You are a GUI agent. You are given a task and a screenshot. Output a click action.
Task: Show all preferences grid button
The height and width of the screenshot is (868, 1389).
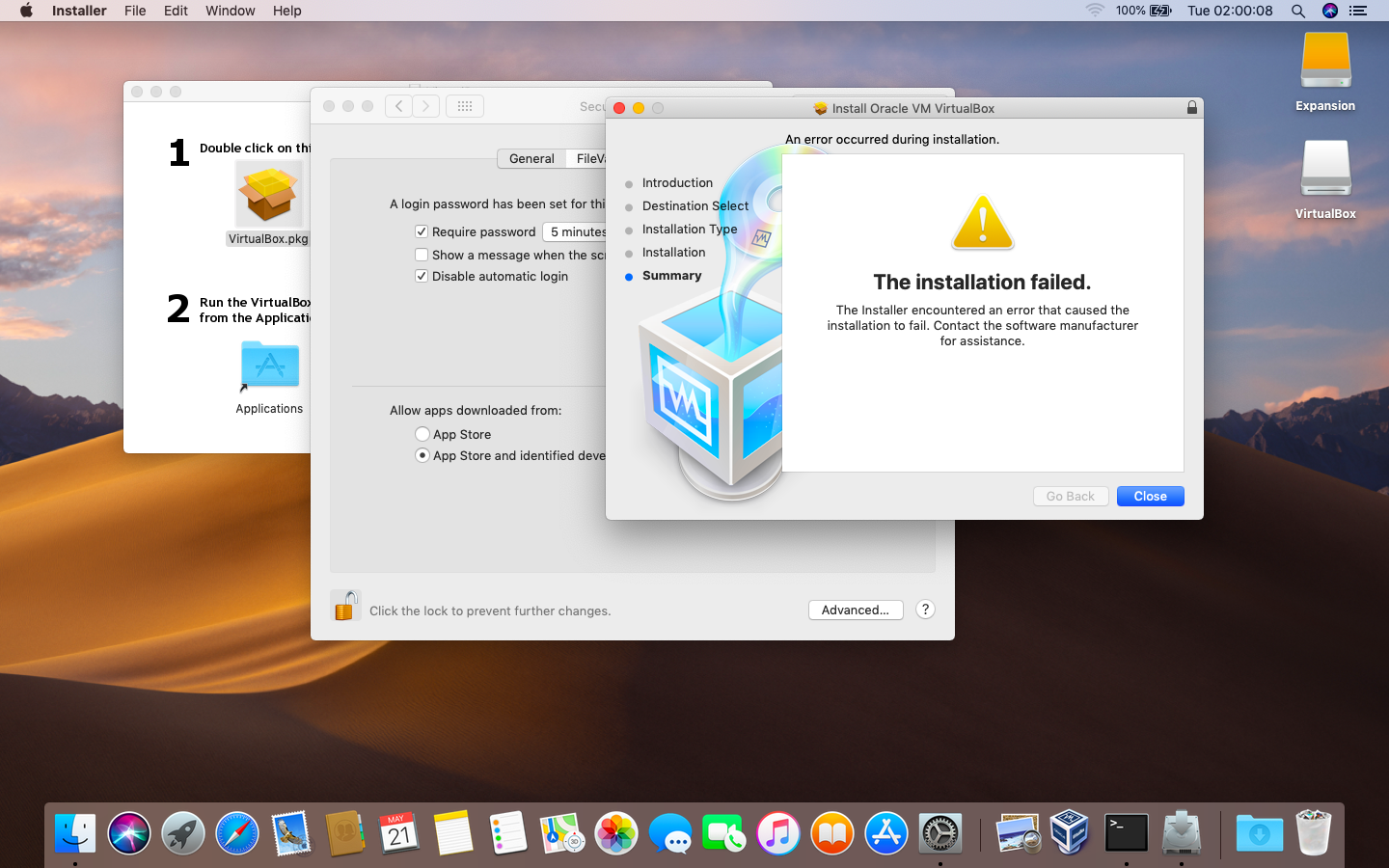tap(465, 106)
